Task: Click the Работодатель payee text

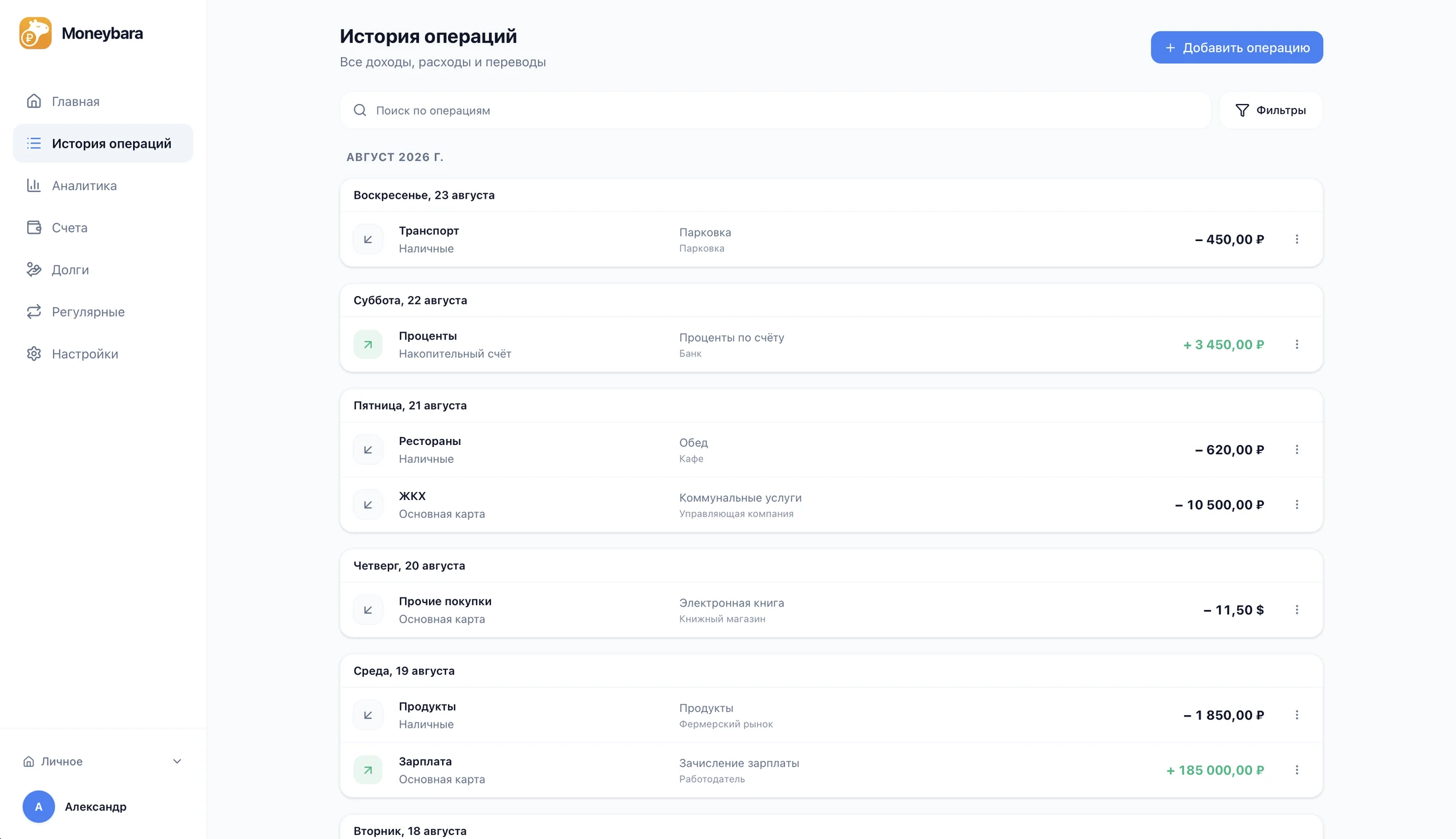Action: pos(711,779)
